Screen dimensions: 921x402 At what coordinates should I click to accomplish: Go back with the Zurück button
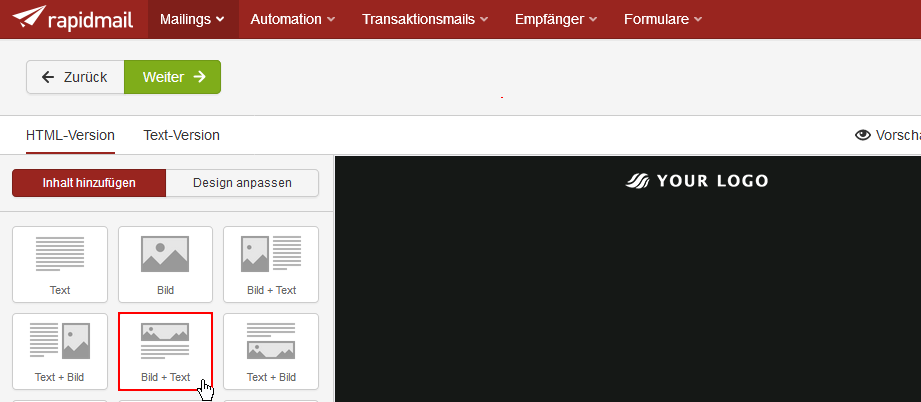(75, 77)
